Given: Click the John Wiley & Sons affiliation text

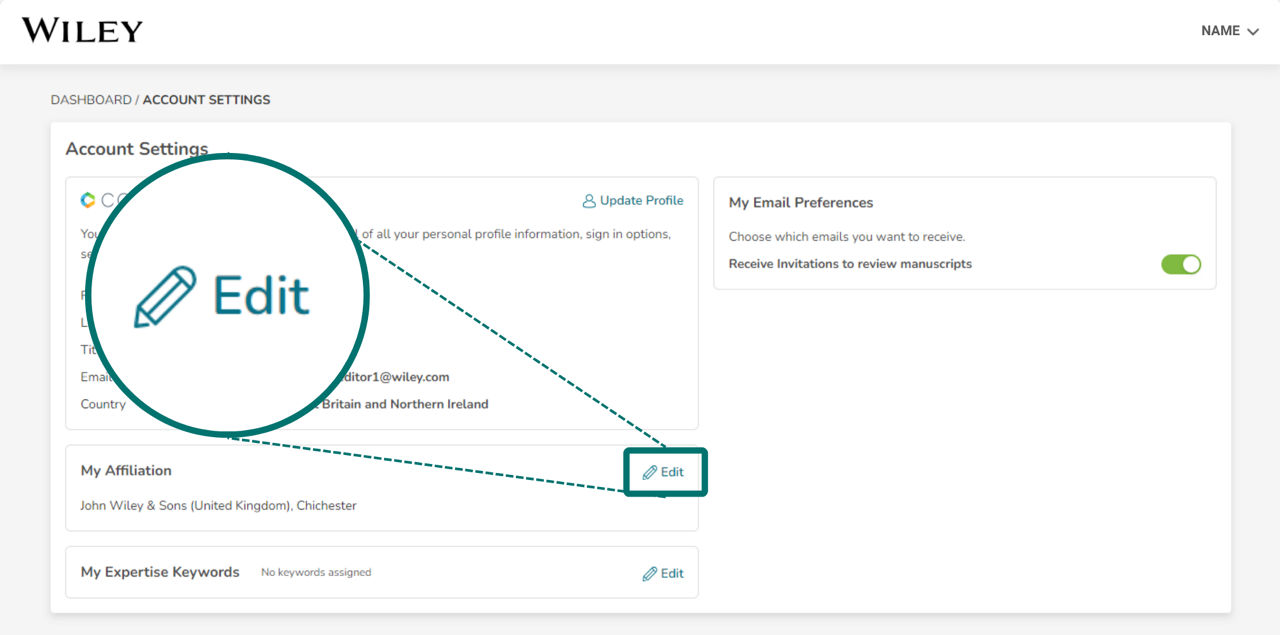Looking at the screenshot, I should (x=218, y=506).
